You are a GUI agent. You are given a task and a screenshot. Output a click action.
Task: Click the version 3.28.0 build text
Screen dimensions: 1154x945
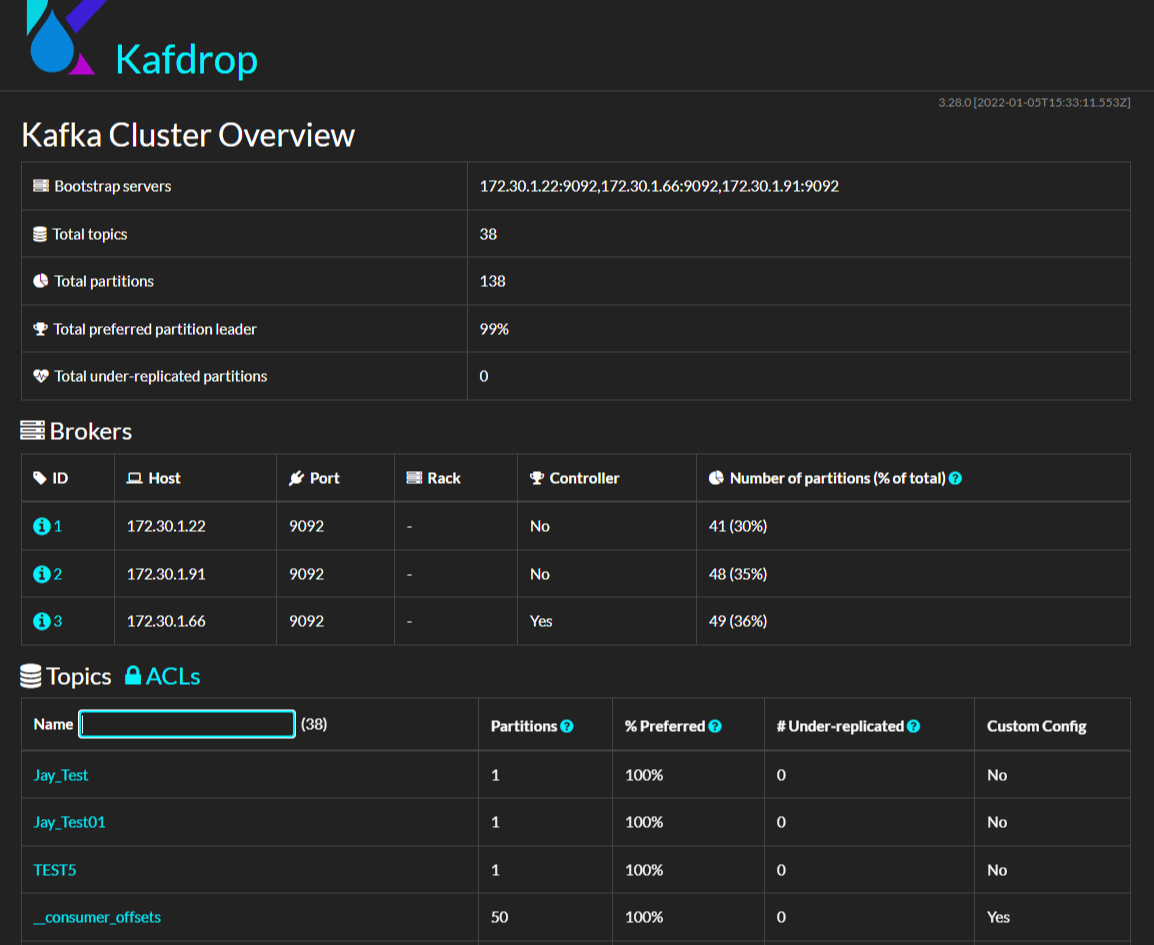1034,102
